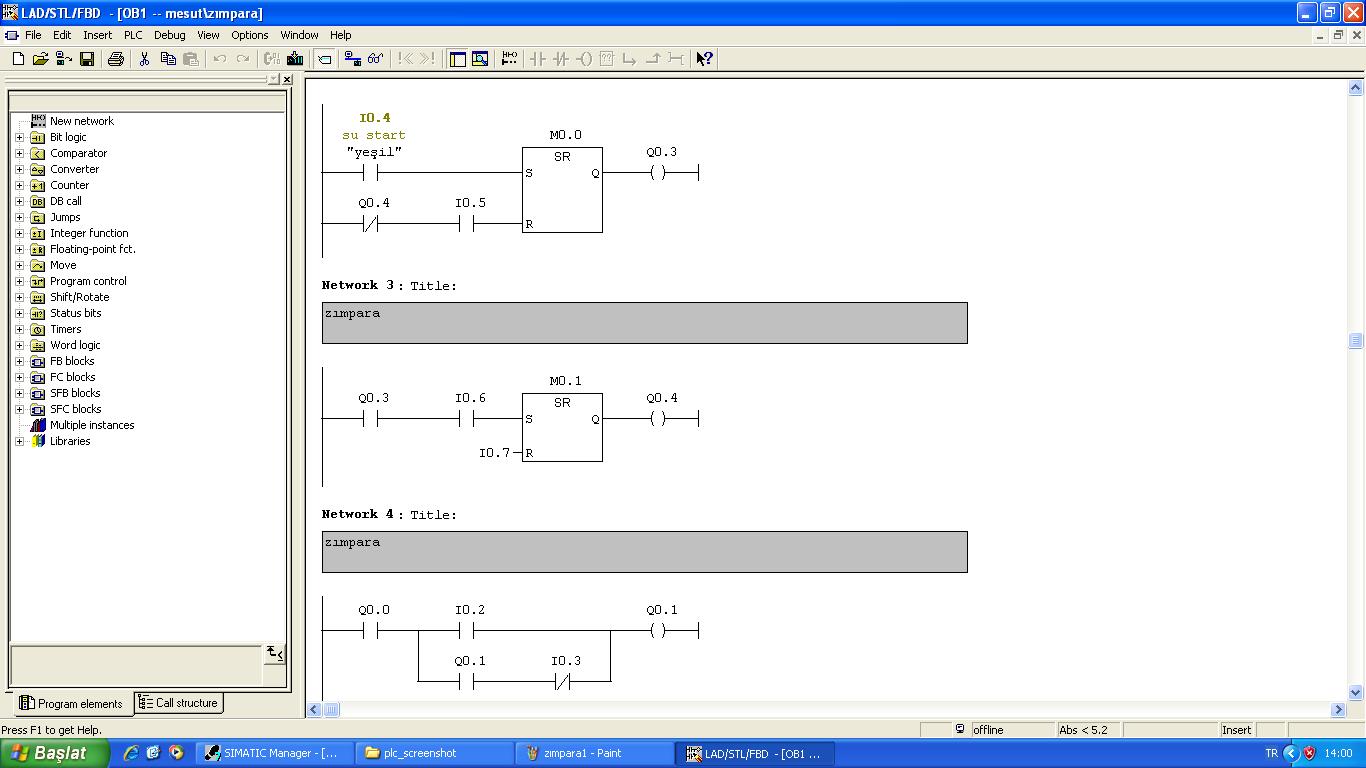
Task: Insert an output coil element
Action: [x=584, y=59]
